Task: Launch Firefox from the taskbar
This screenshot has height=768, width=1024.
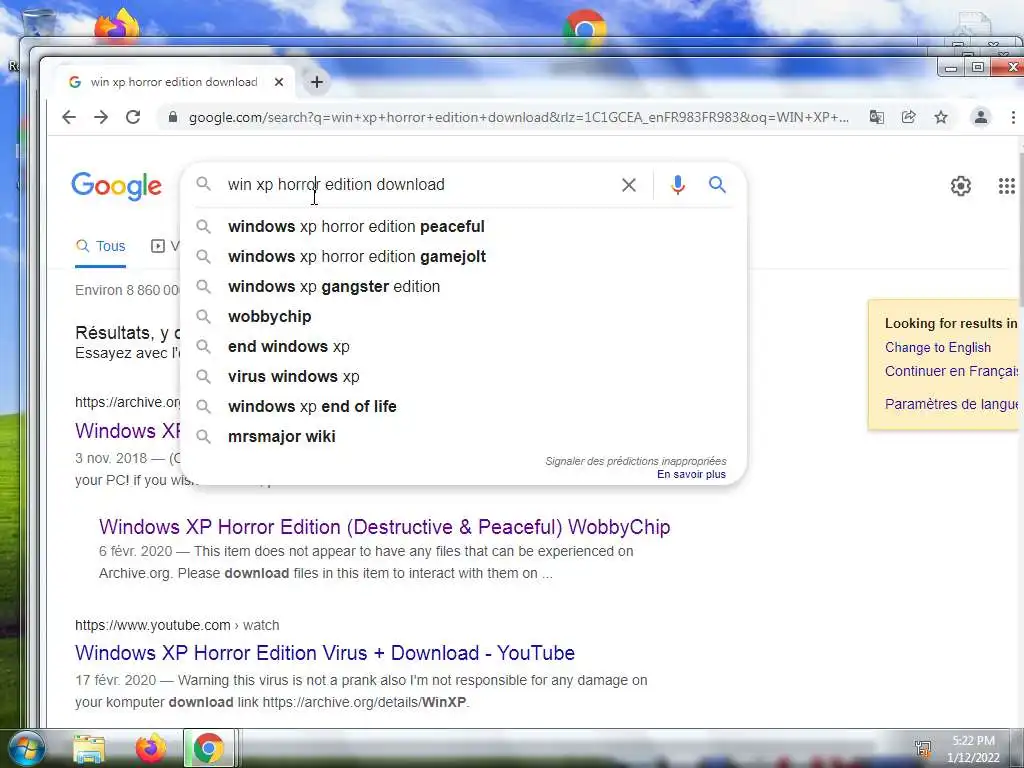Action: 151,748
